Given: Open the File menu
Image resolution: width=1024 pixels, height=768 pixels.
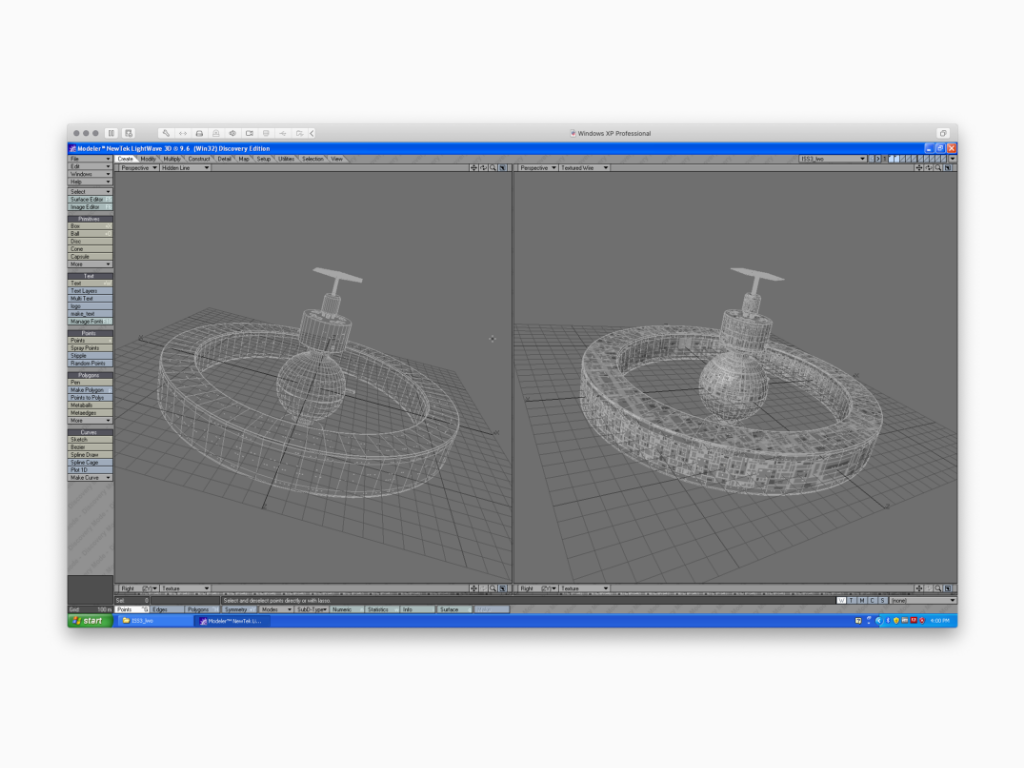Looking at the screenshot, I should coord(90,159).
